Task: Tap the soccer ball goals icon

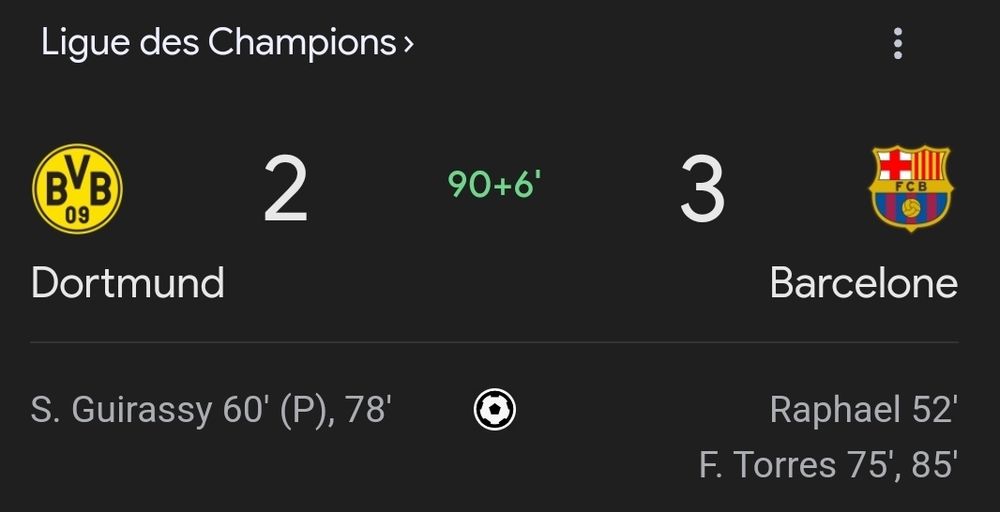Action: point(494,409)
